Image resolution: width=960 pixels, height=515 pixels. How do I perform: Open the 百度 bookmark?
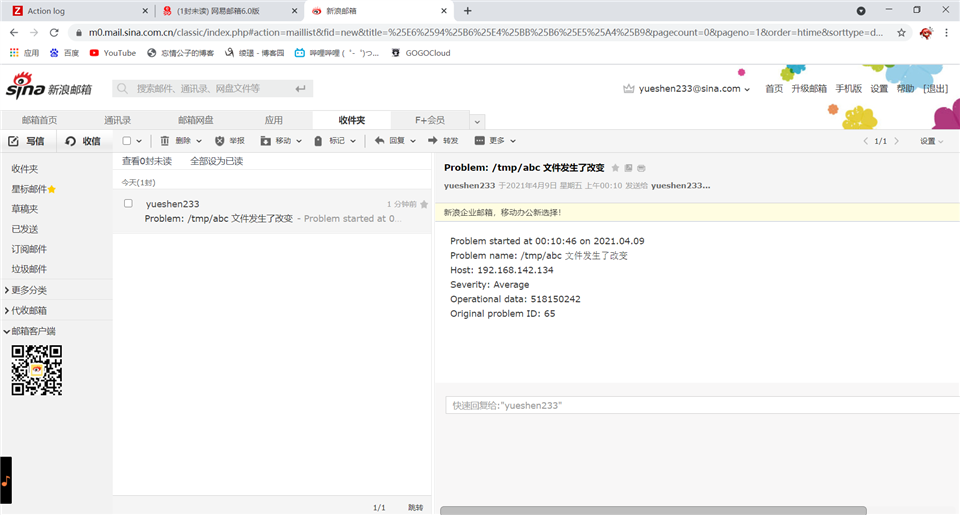pyautogui.click(x=64, y=53)
